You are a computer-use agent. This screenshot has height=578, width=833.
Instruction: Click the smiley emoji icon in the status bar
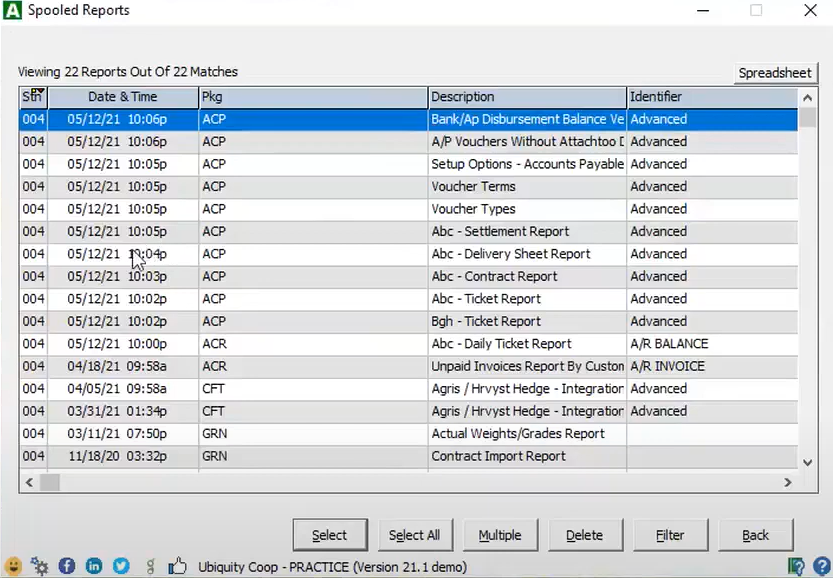13,565
